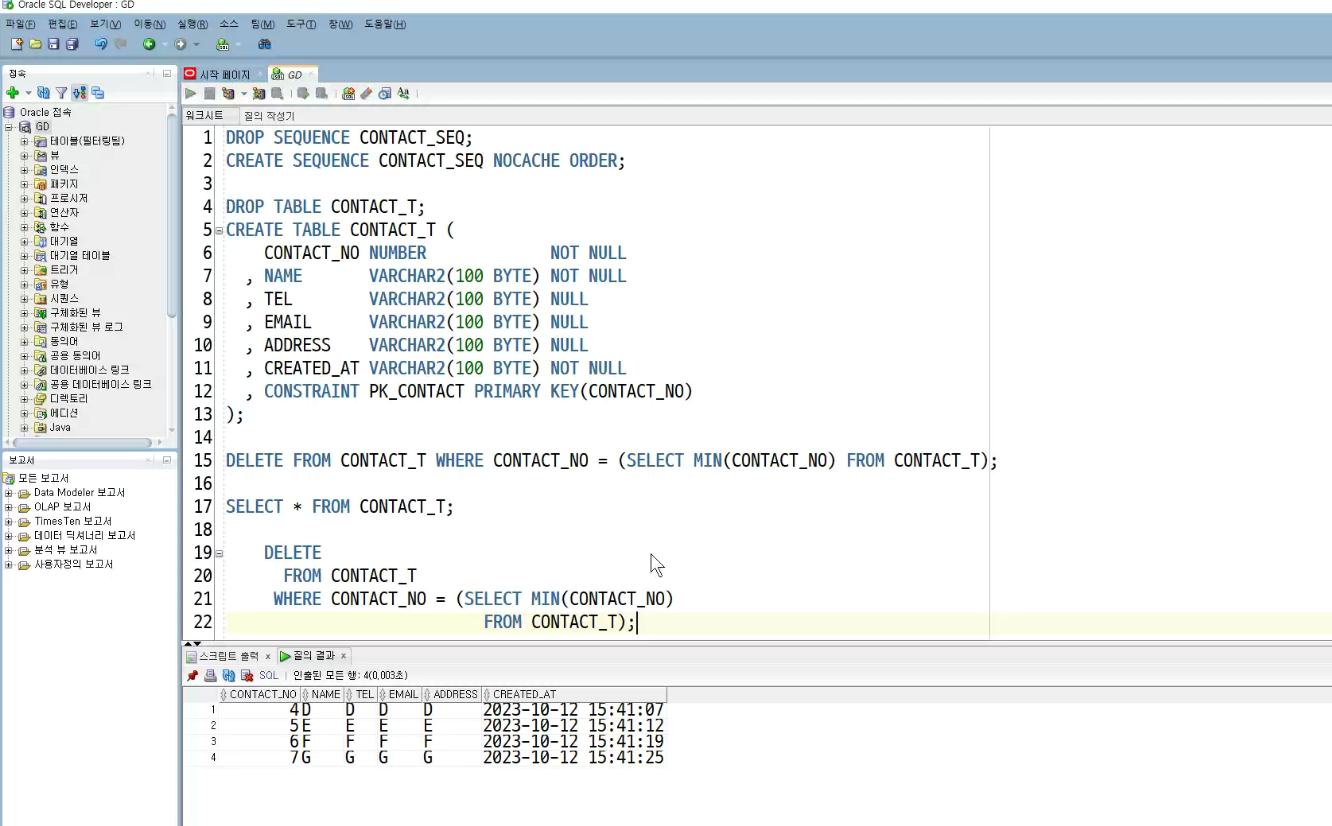Switch to 질의 작성기 tab
The height and width of the screenshot is (826, 1332).
[269, 116]
